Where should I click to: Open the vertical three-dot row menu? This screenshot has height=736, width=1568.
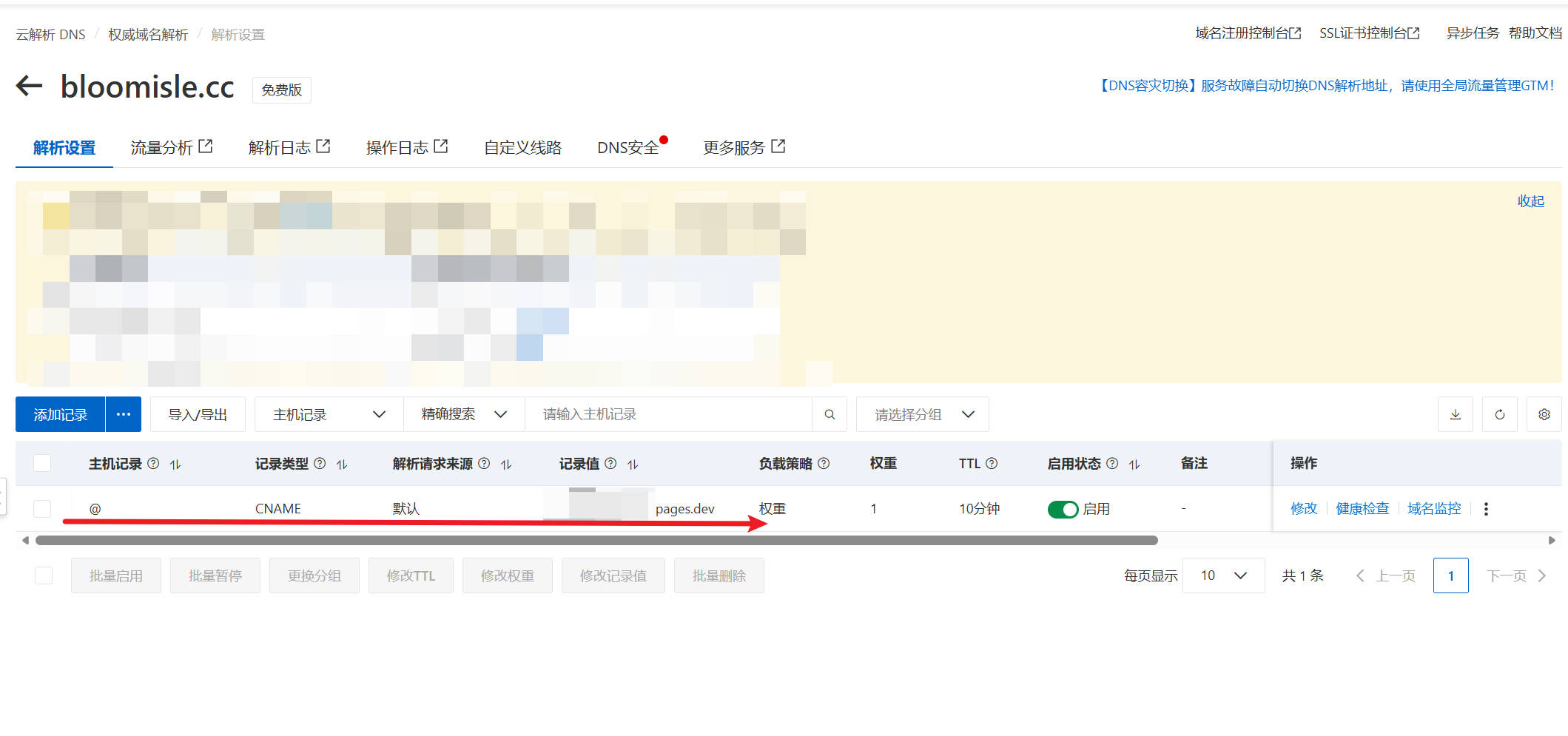[1486, 509]
